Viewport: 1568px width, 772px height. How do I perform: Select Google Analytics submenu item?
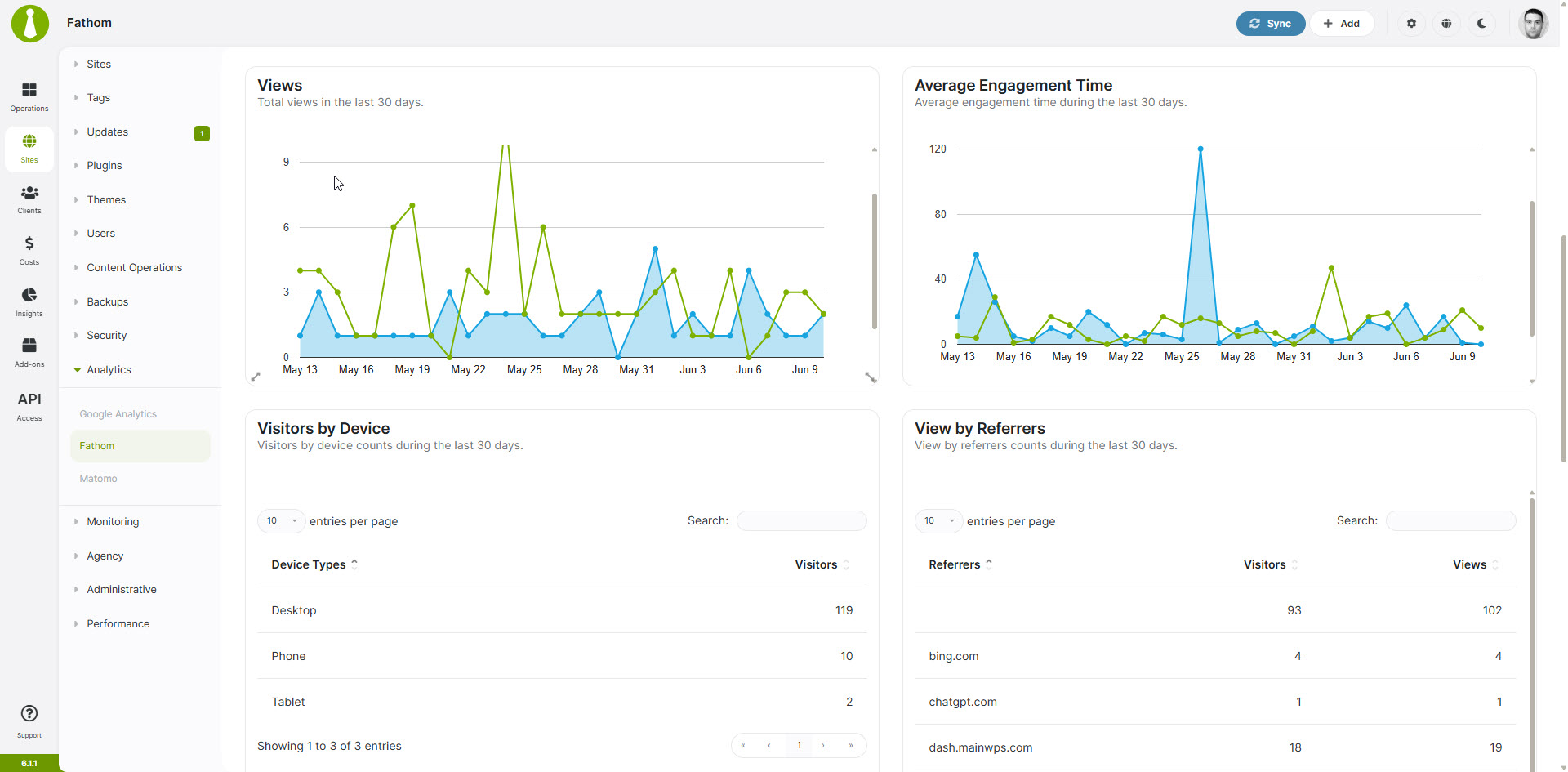pyautogui.click(x=118, y=414)
